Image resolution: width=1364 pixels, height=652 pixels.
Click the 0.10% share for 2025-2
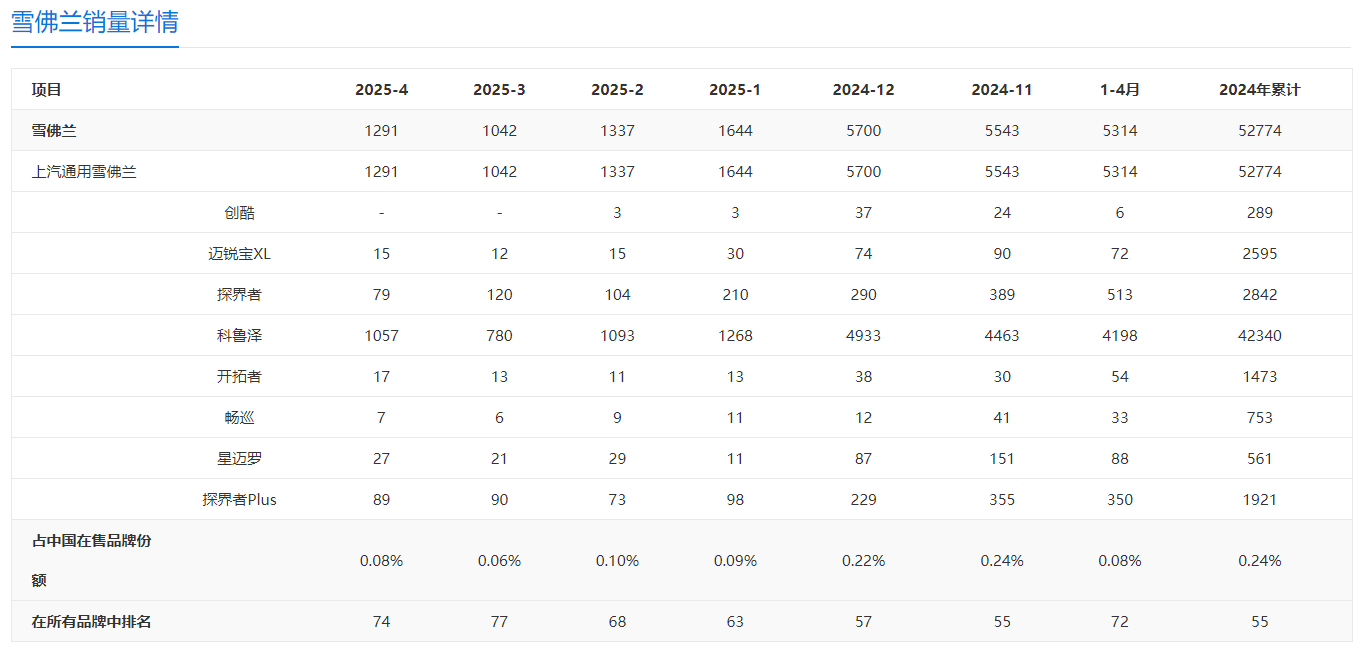click(618, 561)
